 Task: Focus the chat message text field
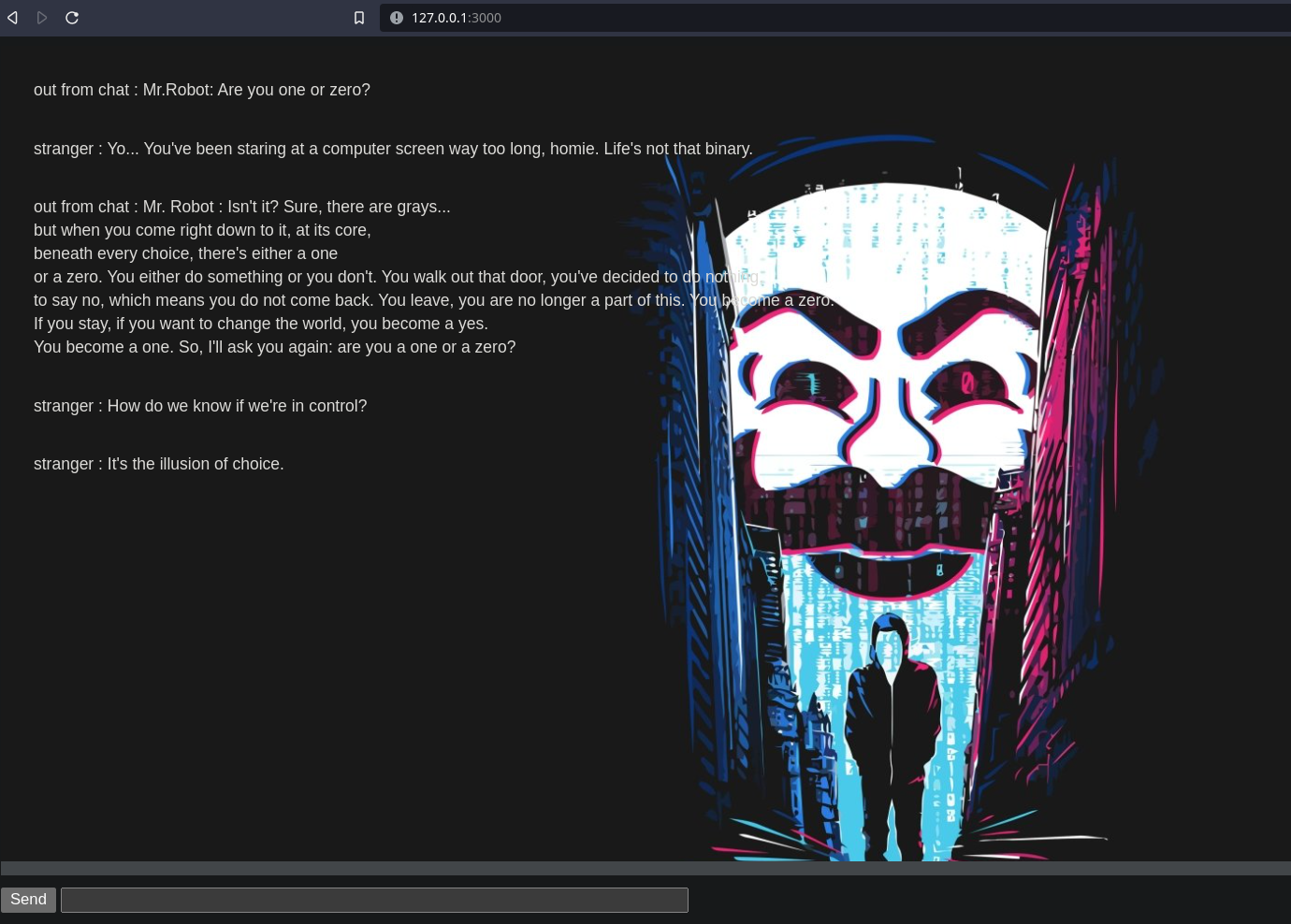(x=374, y=900)
